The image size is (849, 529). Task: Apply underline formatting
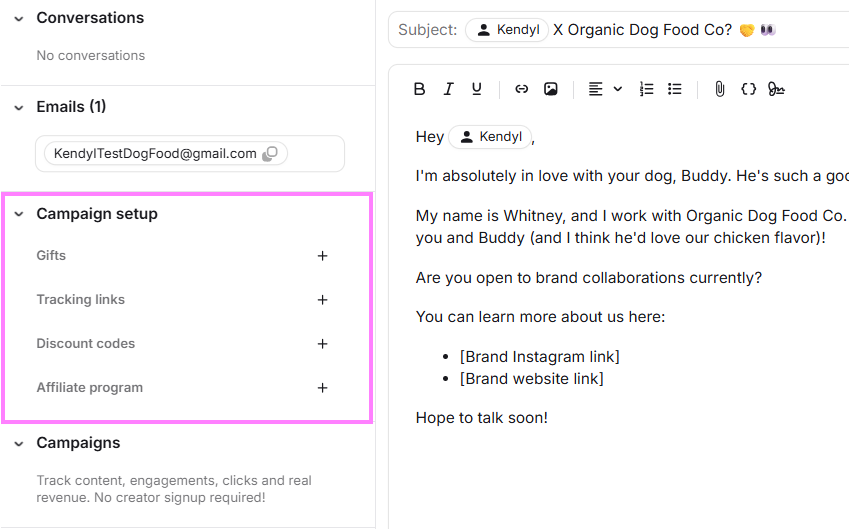(x=476, y=89)
